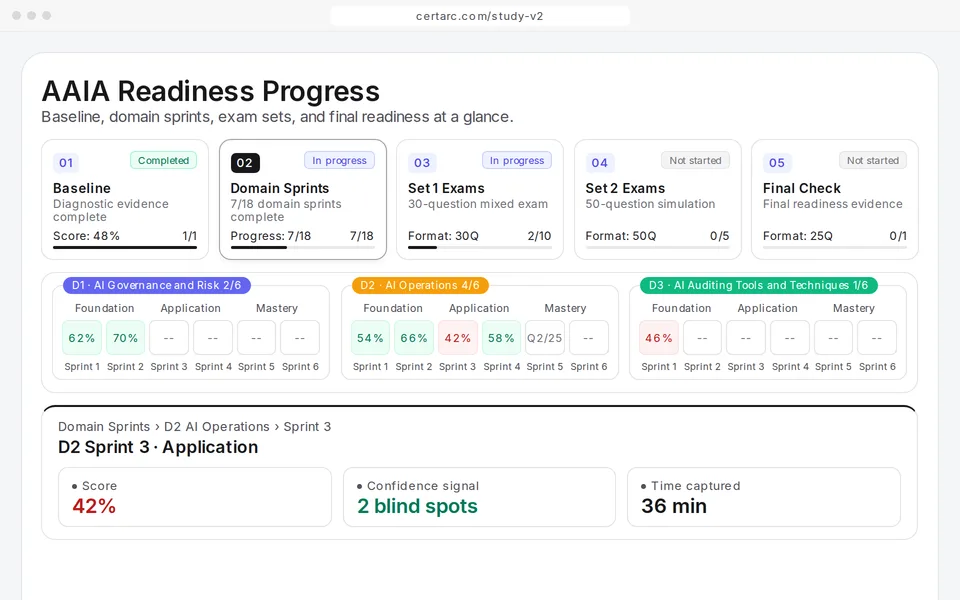Select D2 AI Operations 4/6 label
This screenshot has height=600, width=960.
pos(420,285)
